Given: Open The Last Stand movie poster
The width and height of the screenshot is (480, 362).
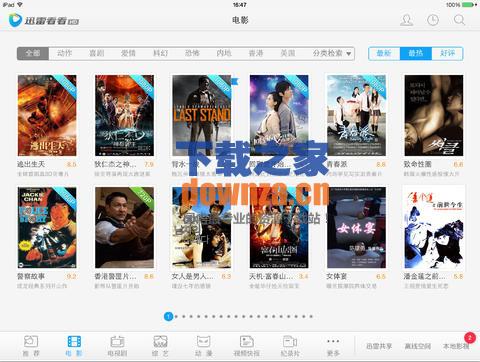Looking at the screenshot, I should point(202,115).
